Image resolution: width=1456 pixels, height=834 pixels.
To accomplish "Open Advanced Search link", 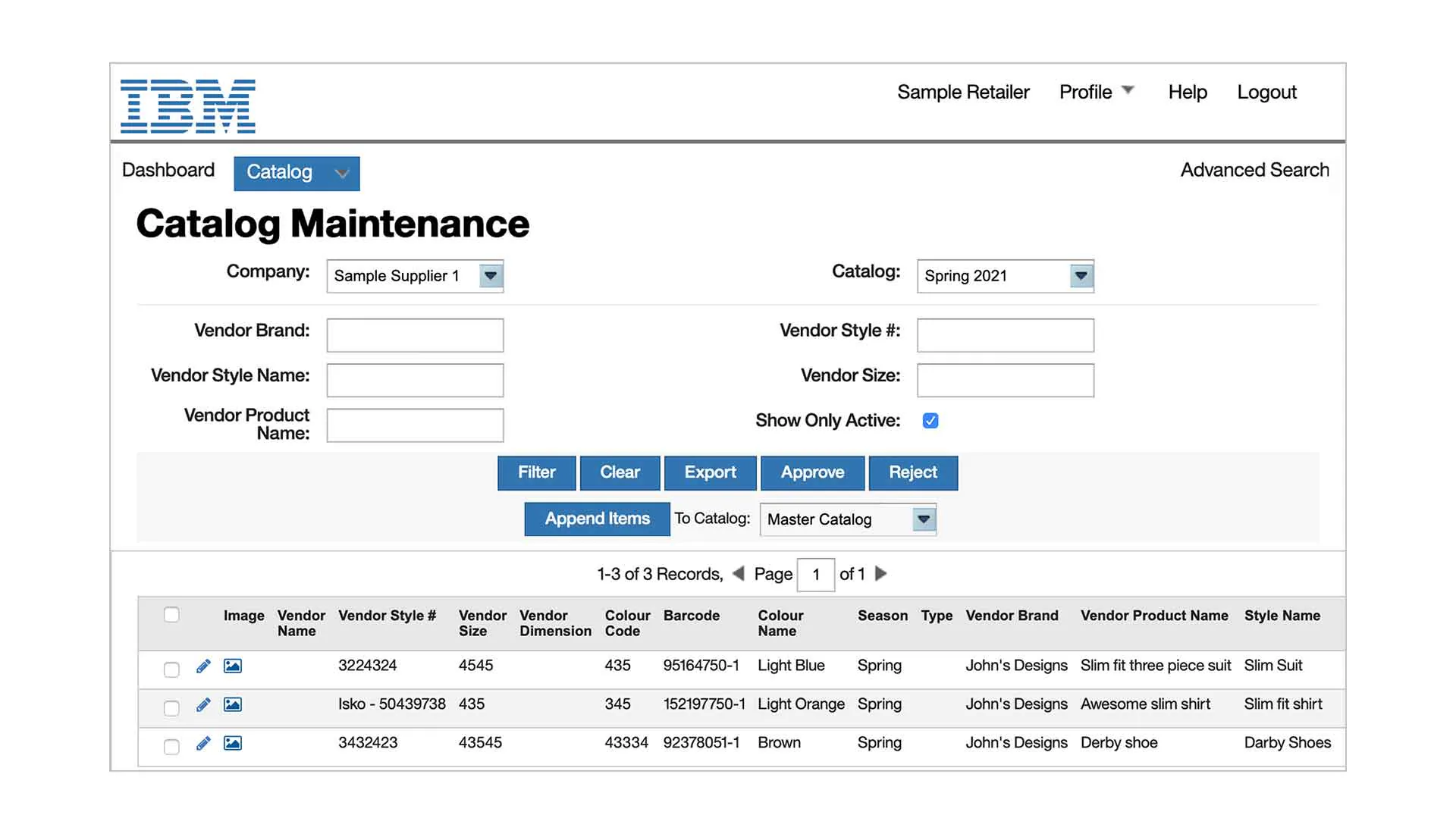I will [x=1254, y=170].
